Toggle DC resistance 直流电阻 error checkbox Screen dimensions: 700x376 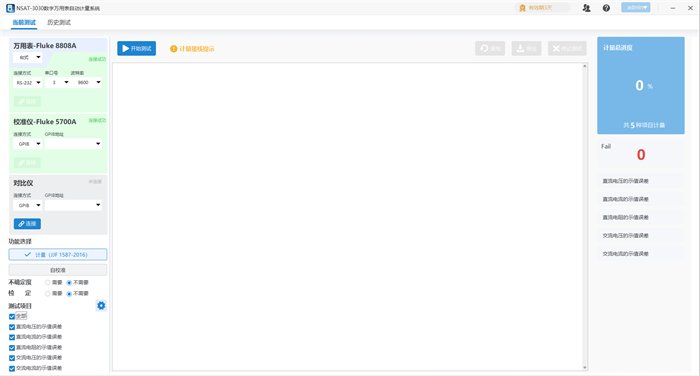click(12, 347)
